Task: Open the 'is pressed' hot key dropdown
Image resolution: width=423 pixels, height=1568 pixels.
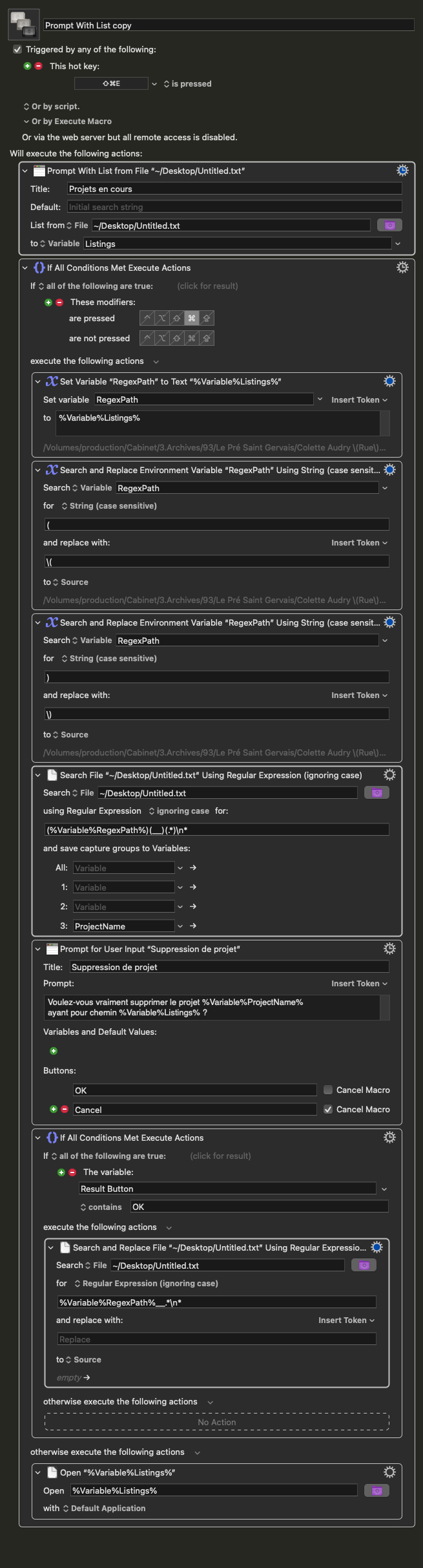Action: point(187,84)
